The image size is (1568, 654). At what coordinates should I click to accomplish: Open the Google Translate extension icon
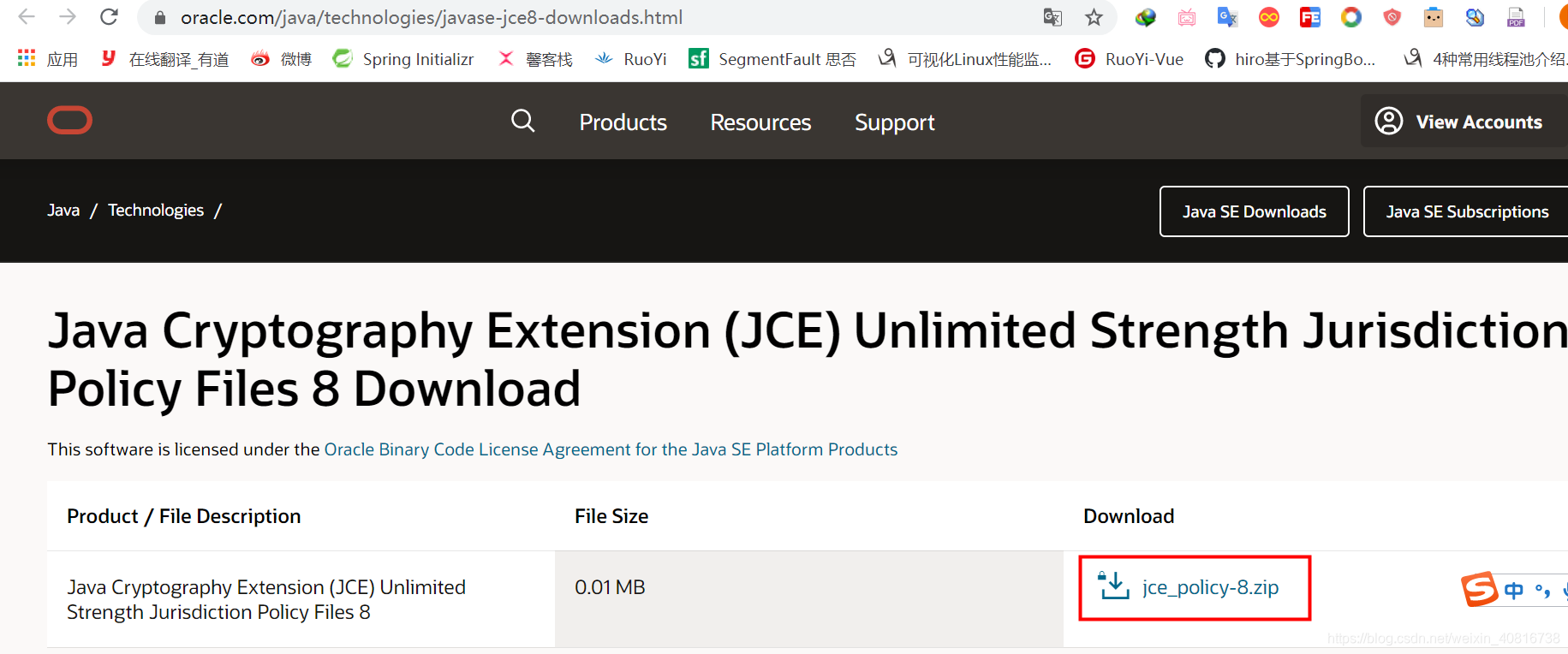tap(1227, 17)
